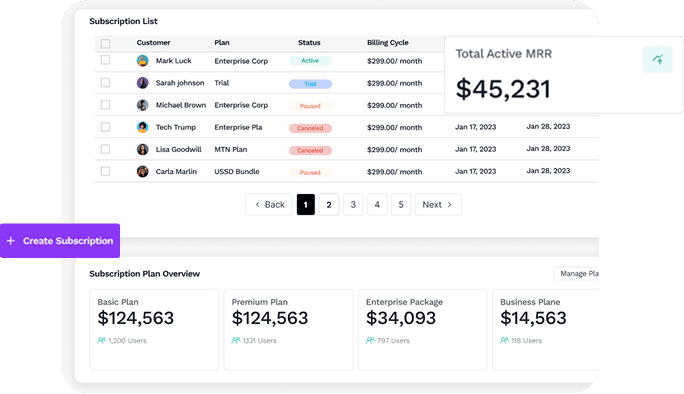
Task: Click the Subscription Plan Overview heading
Action: coord(144,274)
